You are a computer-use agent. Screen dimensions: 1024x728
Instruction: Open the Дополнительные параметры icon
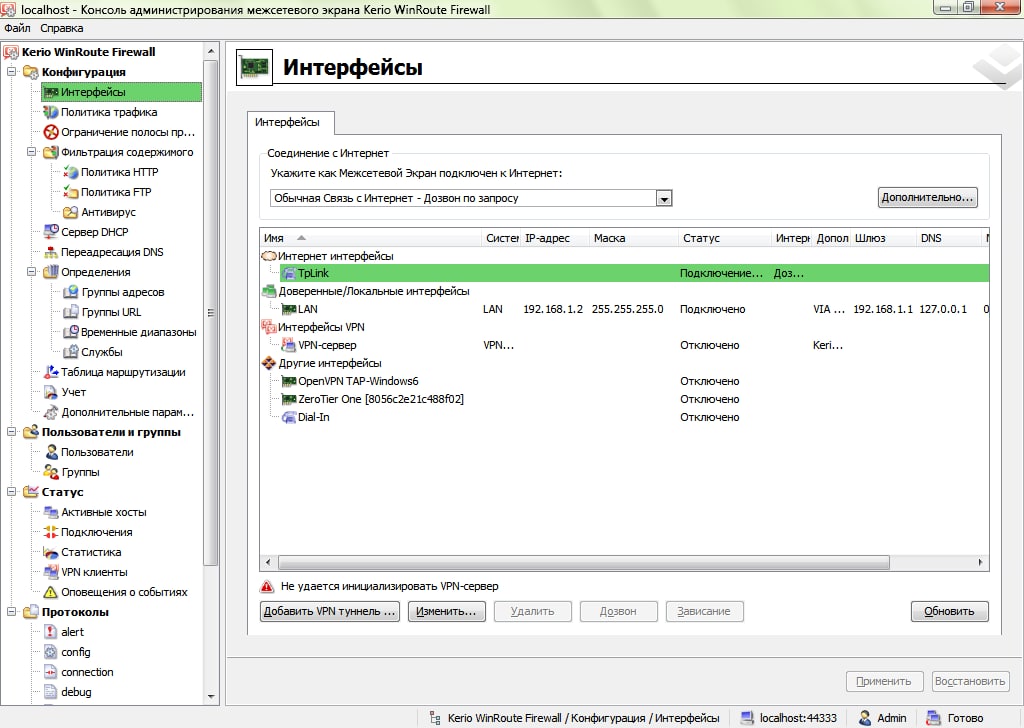[51, 413]
